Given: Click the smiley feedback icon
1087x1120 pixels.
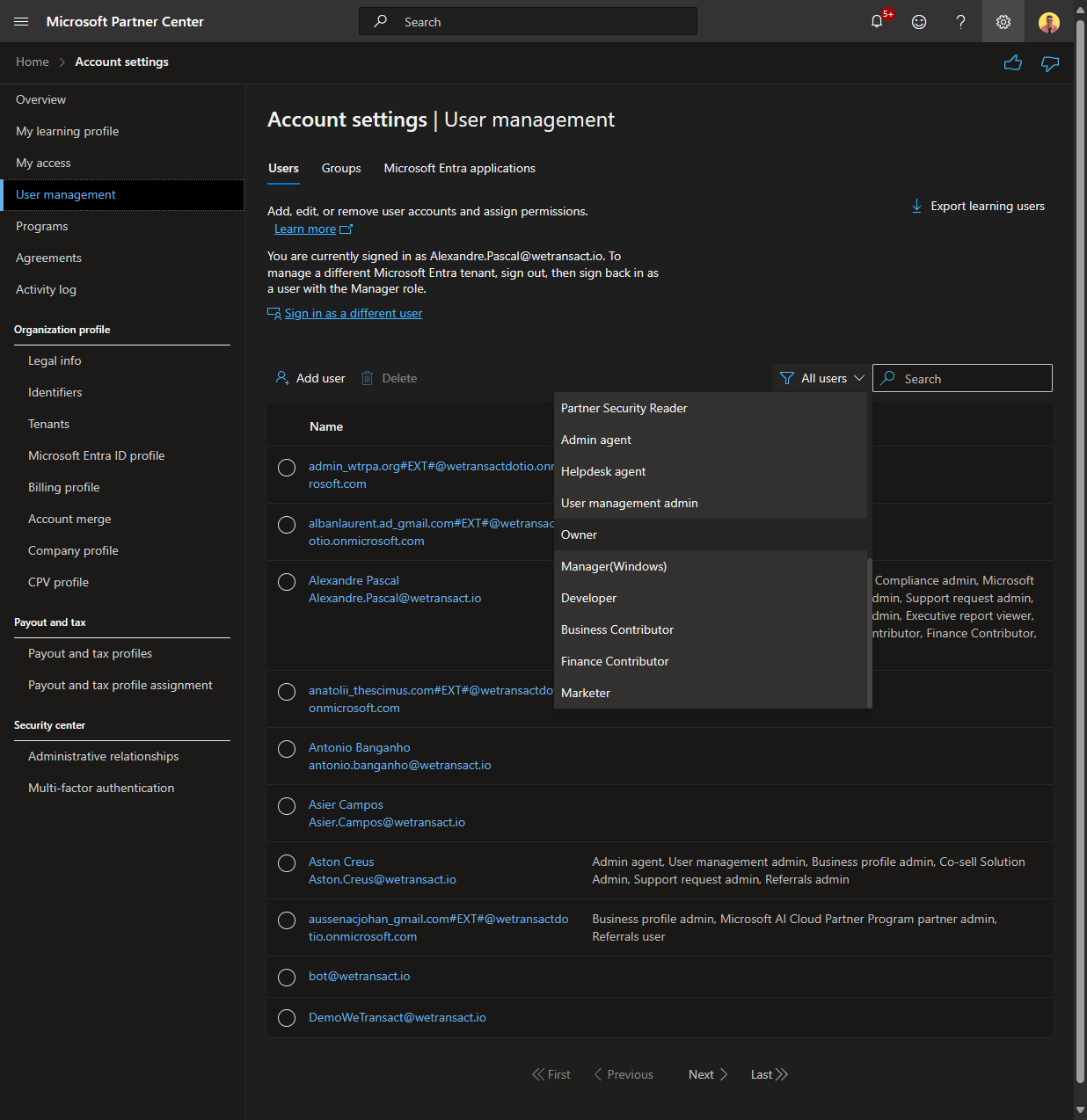Looking at the screenshot, I should coord(919,21).
